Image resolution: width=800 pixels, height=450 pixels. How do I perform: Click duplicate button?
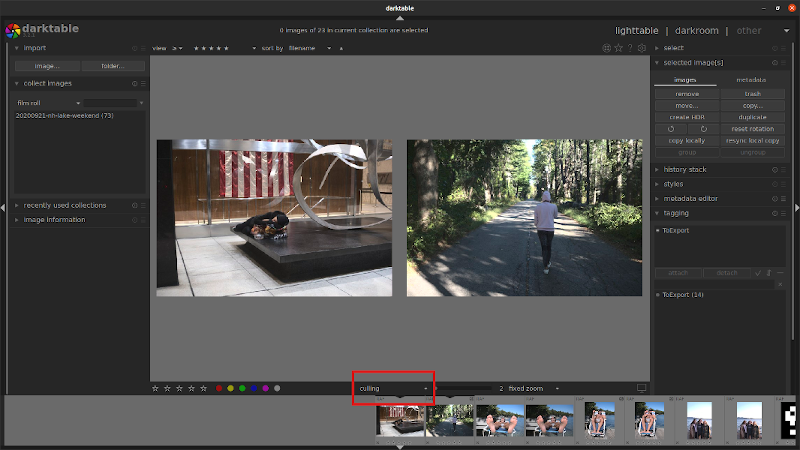pyautogui.click(x=753, y=117)
